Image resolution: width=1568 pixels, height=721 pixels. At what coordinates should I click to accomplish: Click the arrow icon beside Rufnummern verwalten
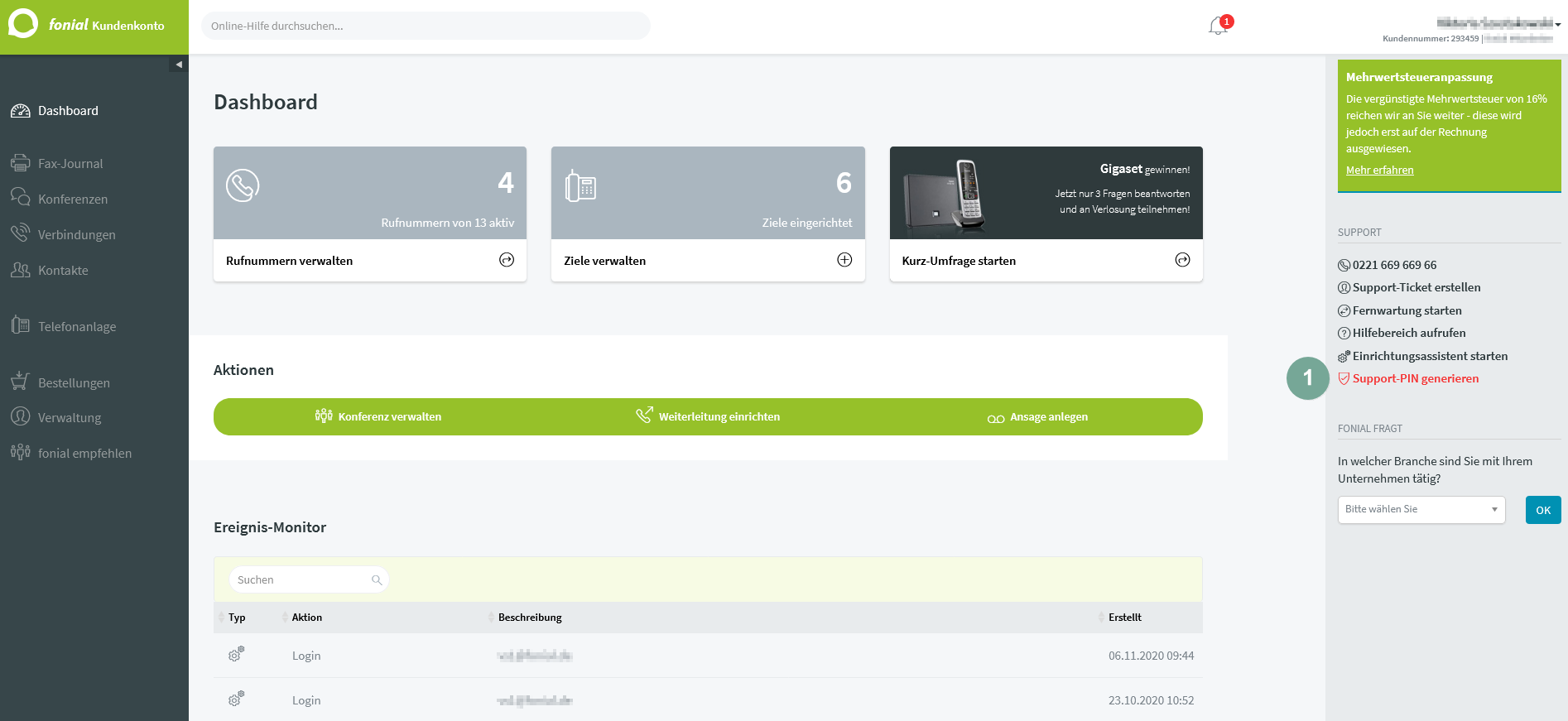coord(507,260)
